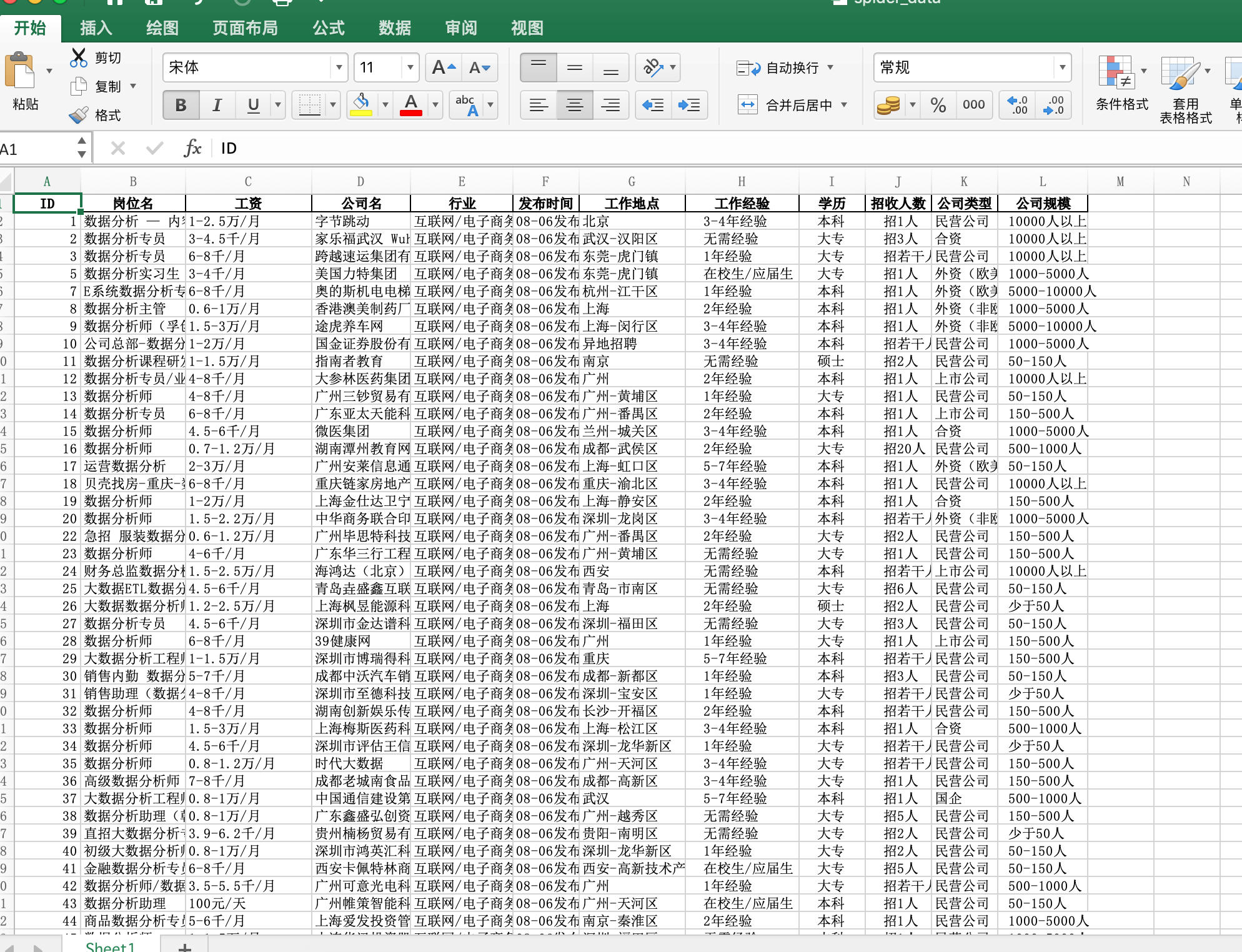The width and height of the screenshot is (1242, 952).
Task: Increase decimal places with .00 icon
Action: click(x=1016, y=105)
